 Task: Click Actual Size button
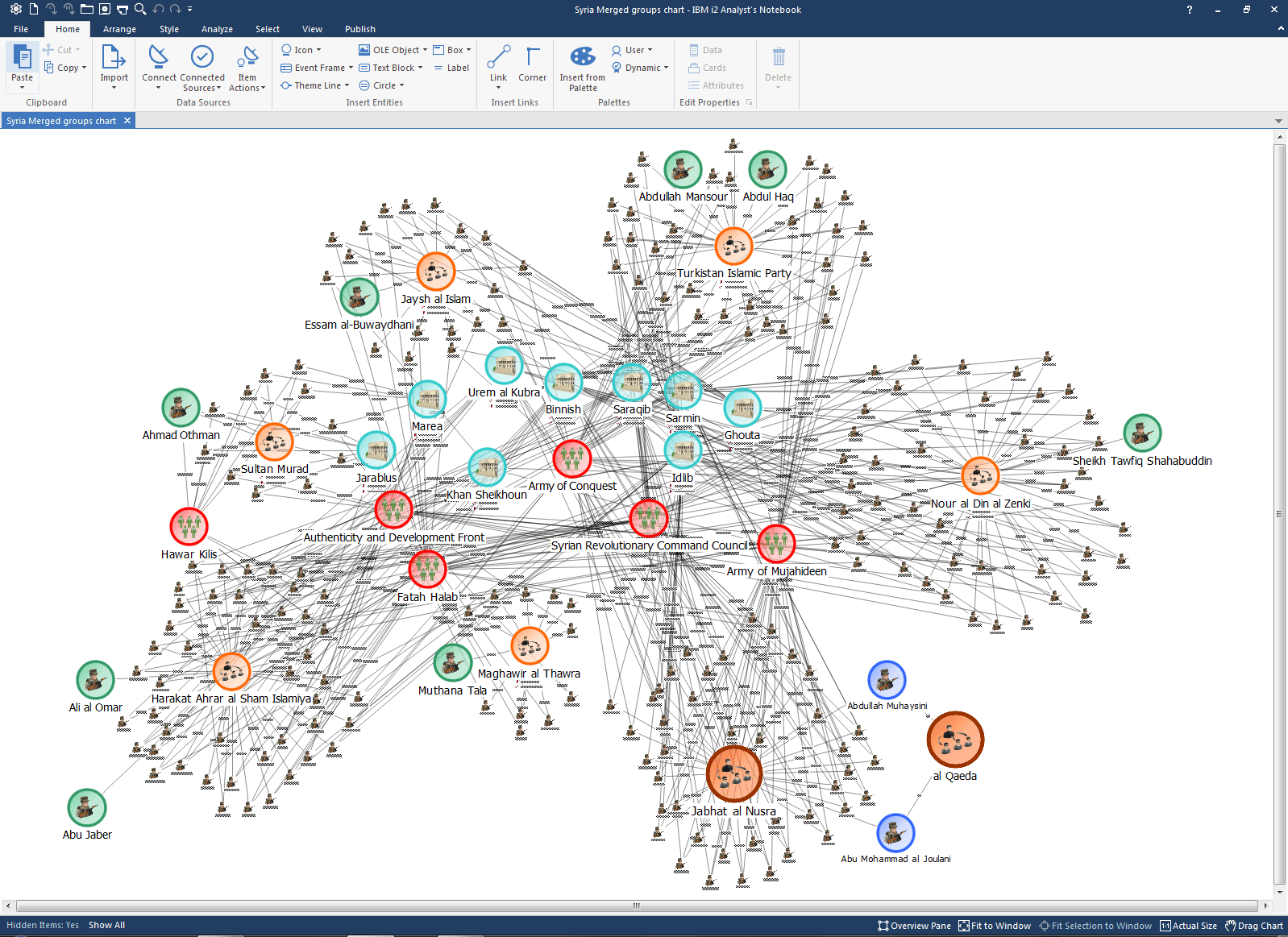1188,926
